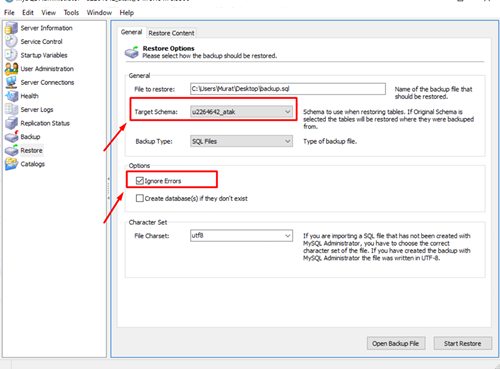Click the Health label in sidebar
The height and width of the screenshot is (369, 500).
[x=29, y=96]
